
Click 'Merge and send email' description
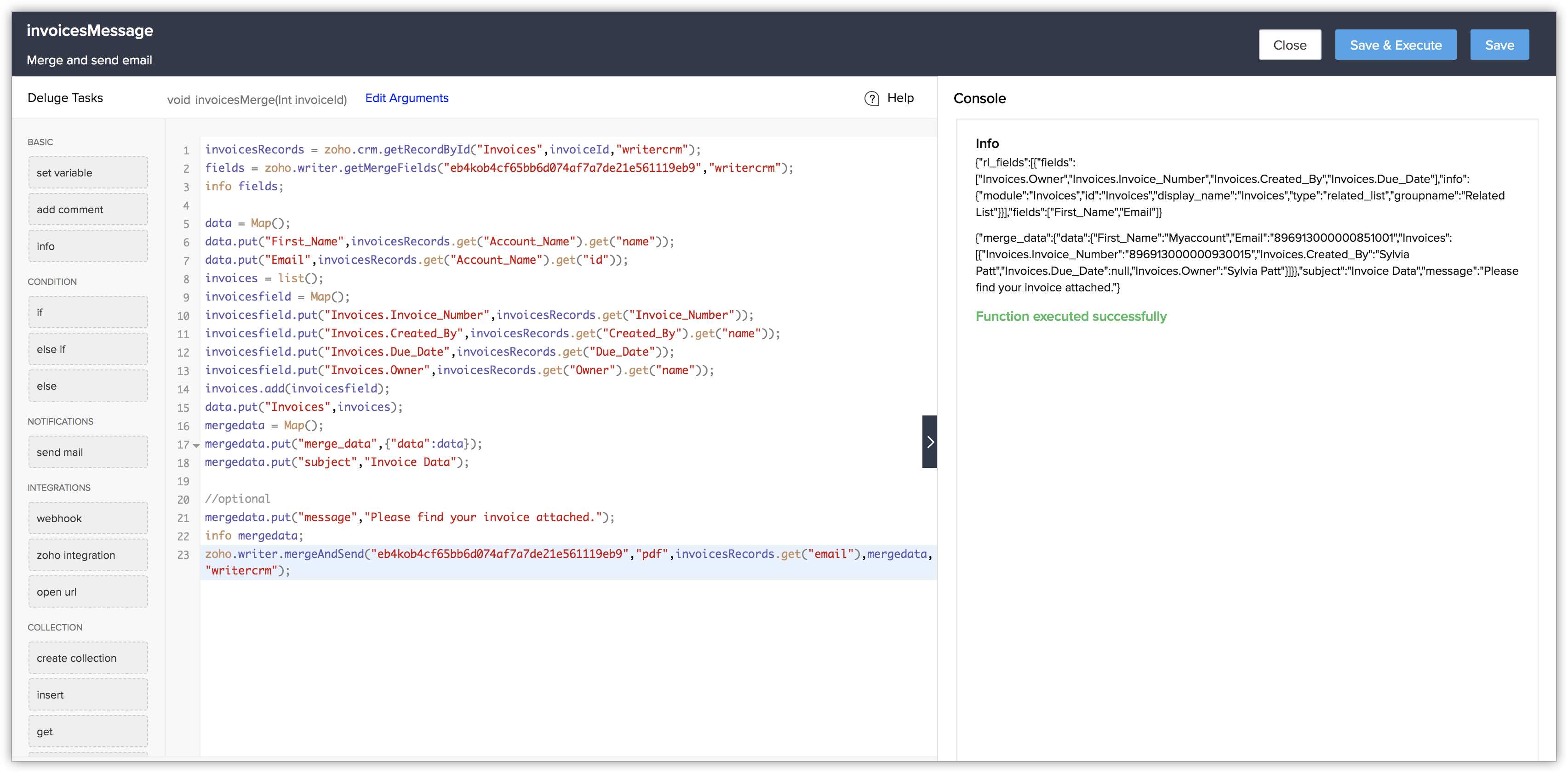point(90,60)
